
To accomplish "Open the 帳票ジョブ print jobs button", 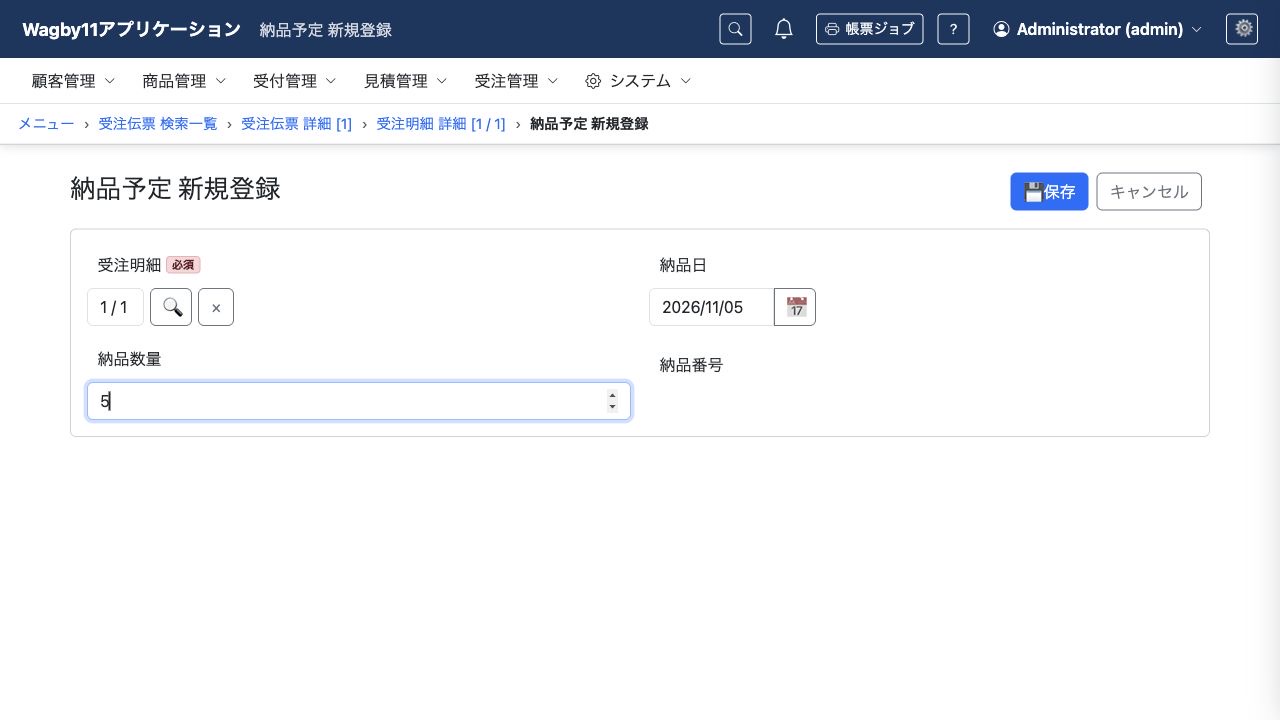I will click(869, 29).
